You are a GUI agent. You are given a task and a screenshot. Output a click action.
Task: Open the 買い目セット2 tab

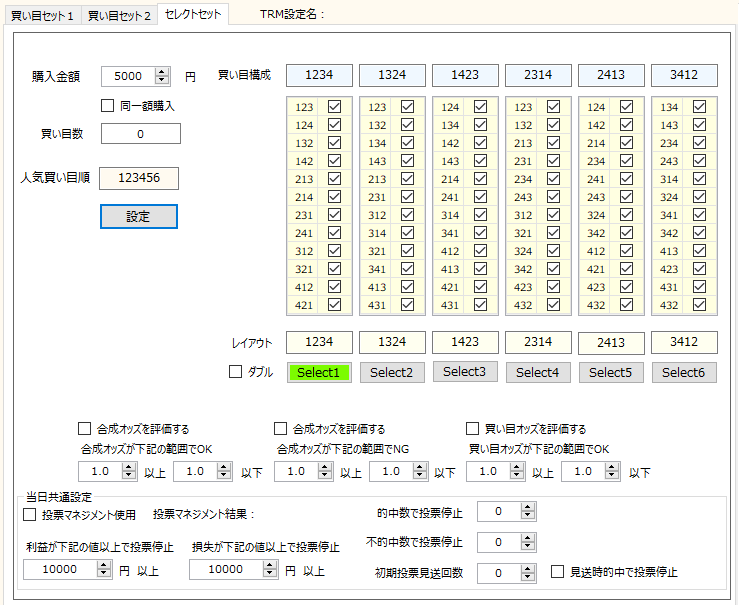tap(119, 16)
